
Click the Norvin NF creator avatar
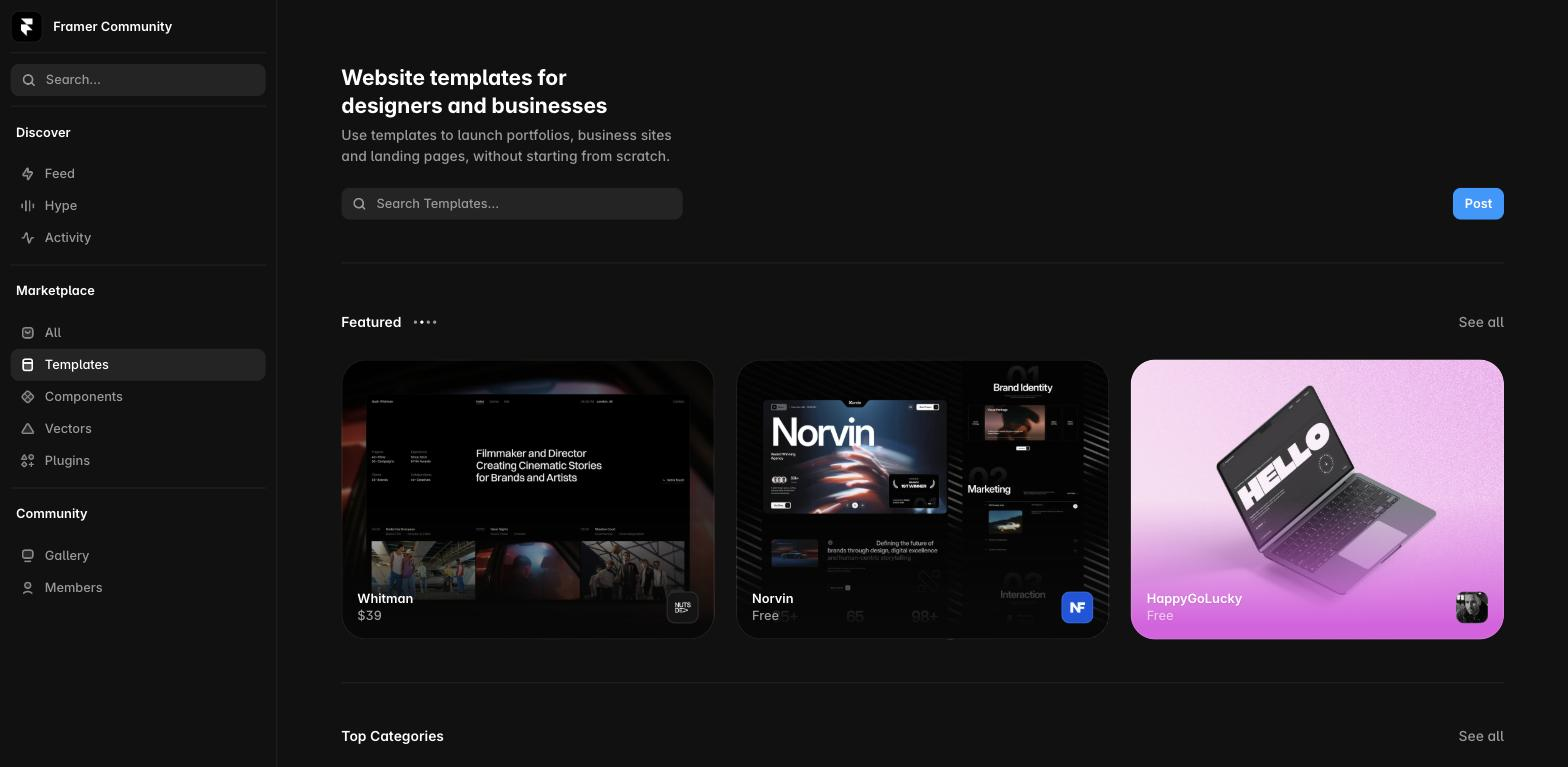1077,607
